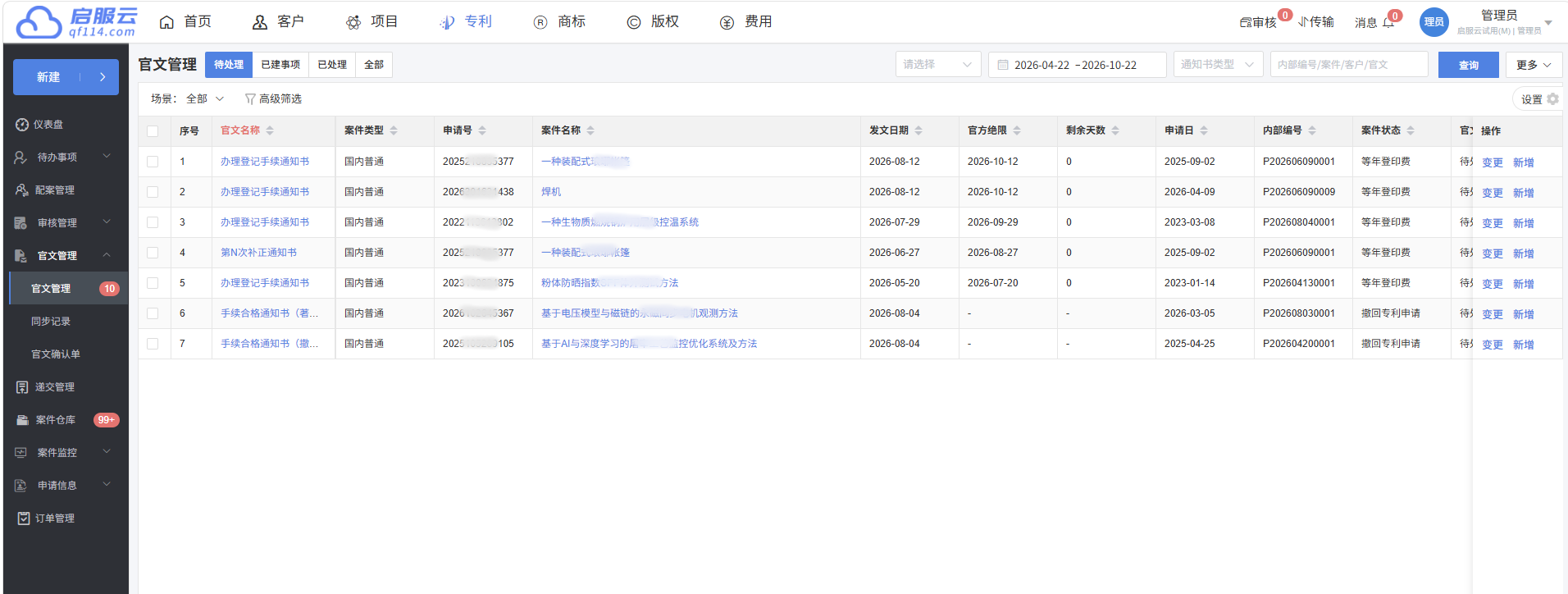Check the checkbox for row 7
Viewport: 1568px width, 594px height.
coord(153,344)
